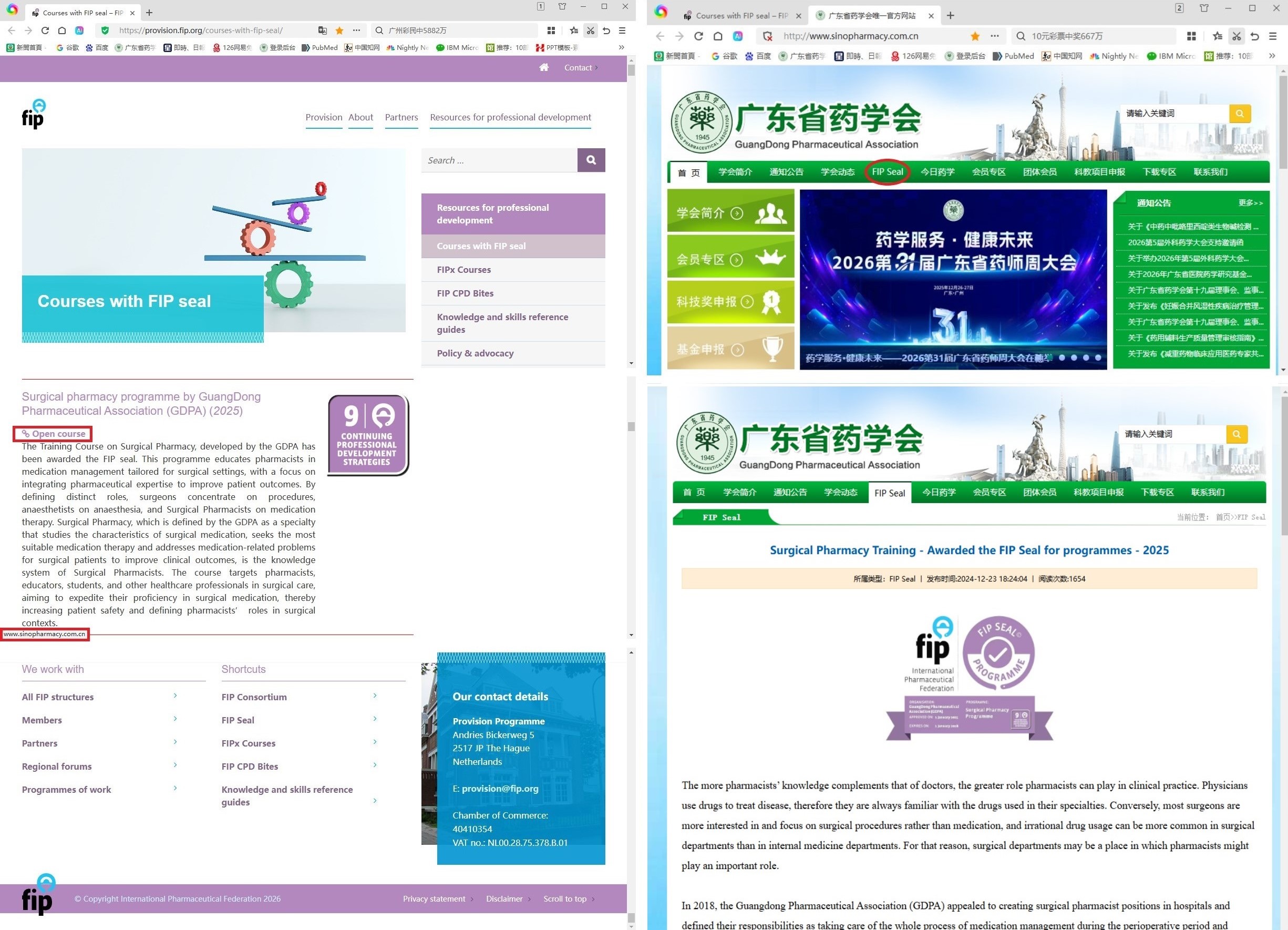Click reload icon in the provision.fip.org window
The image size is (1288, 930).
click(x=45, y=30)
